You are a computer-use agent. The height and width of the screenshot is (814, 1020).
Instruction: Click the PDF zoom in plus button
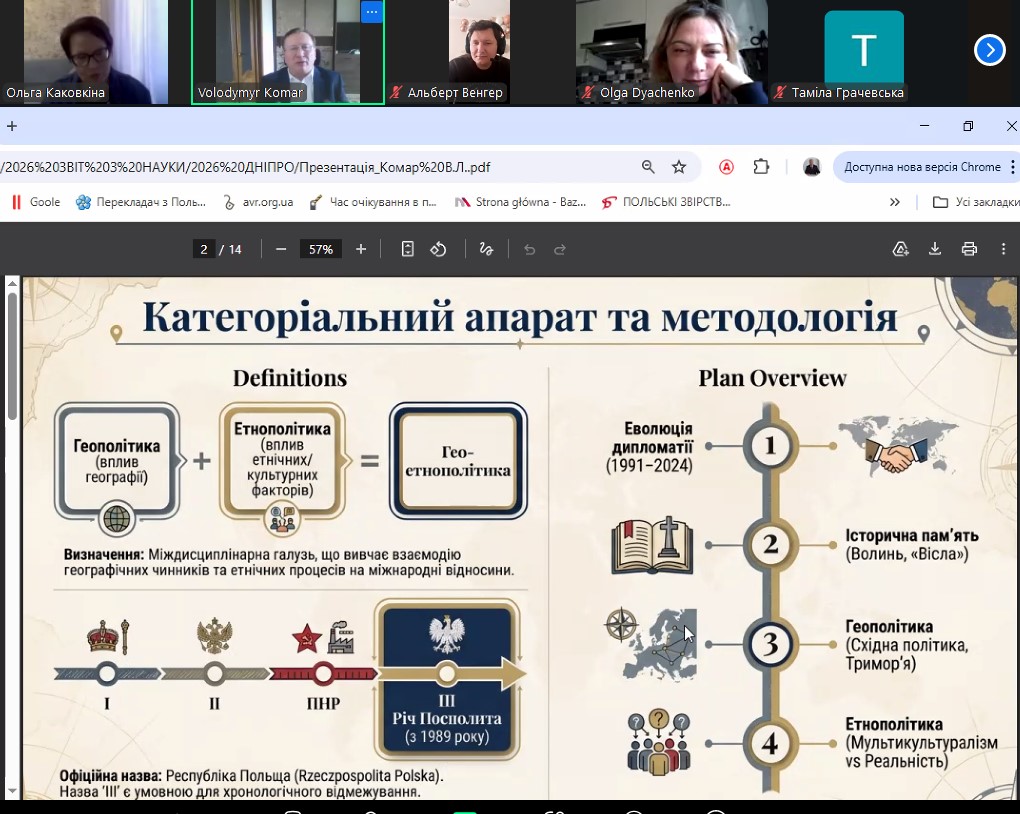pyautogui.click(x=361, y=249)
